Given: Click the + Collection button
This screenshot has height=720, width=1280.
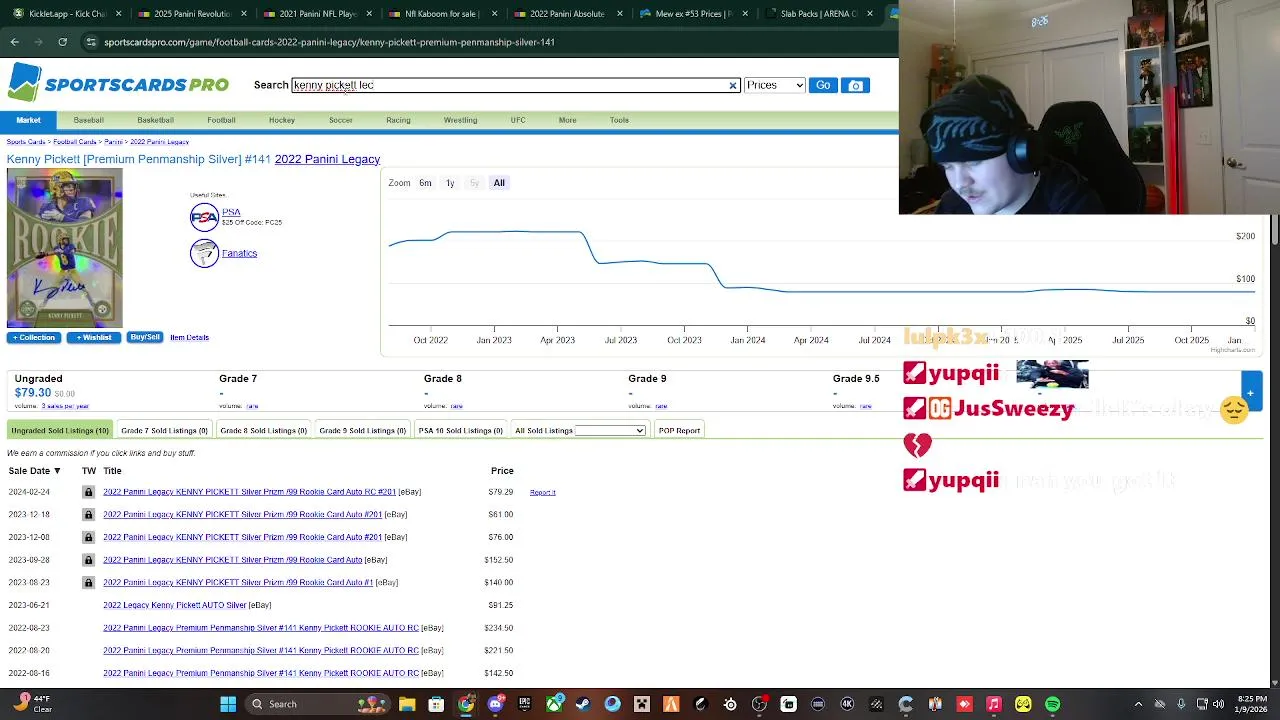Looking at the screenshot, I should [x=34, y=337].
